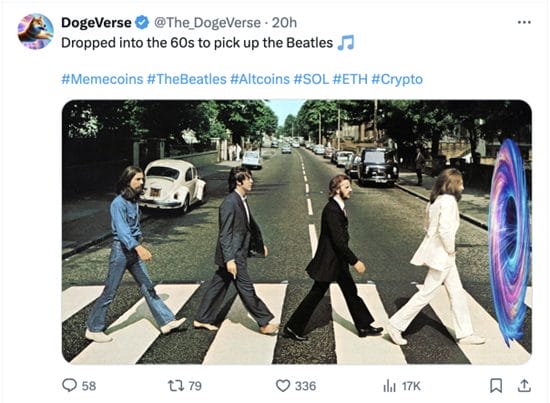Select the #ETH hashtag
This screenshot has width=550, height=403.
[x=350, y=79]
